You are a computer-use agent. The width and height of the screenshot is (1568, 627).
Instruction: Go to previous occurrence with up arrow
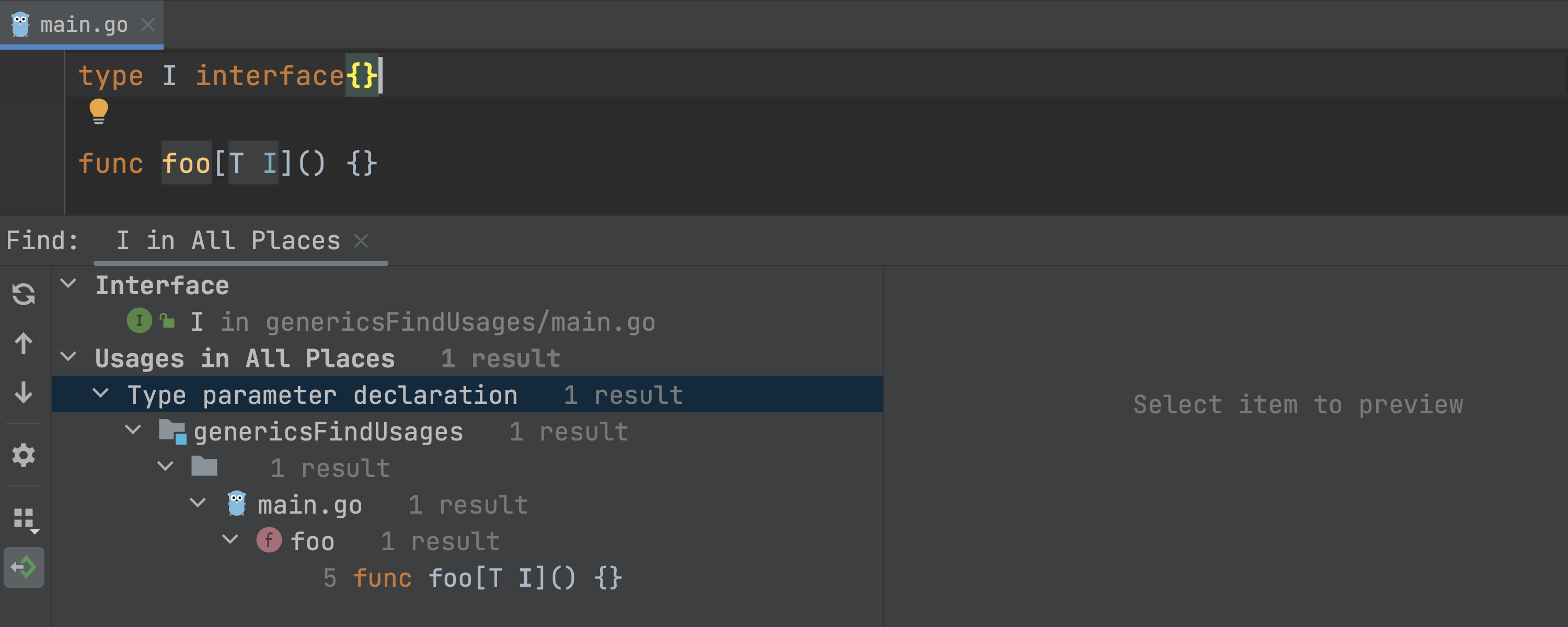point(24,343)
